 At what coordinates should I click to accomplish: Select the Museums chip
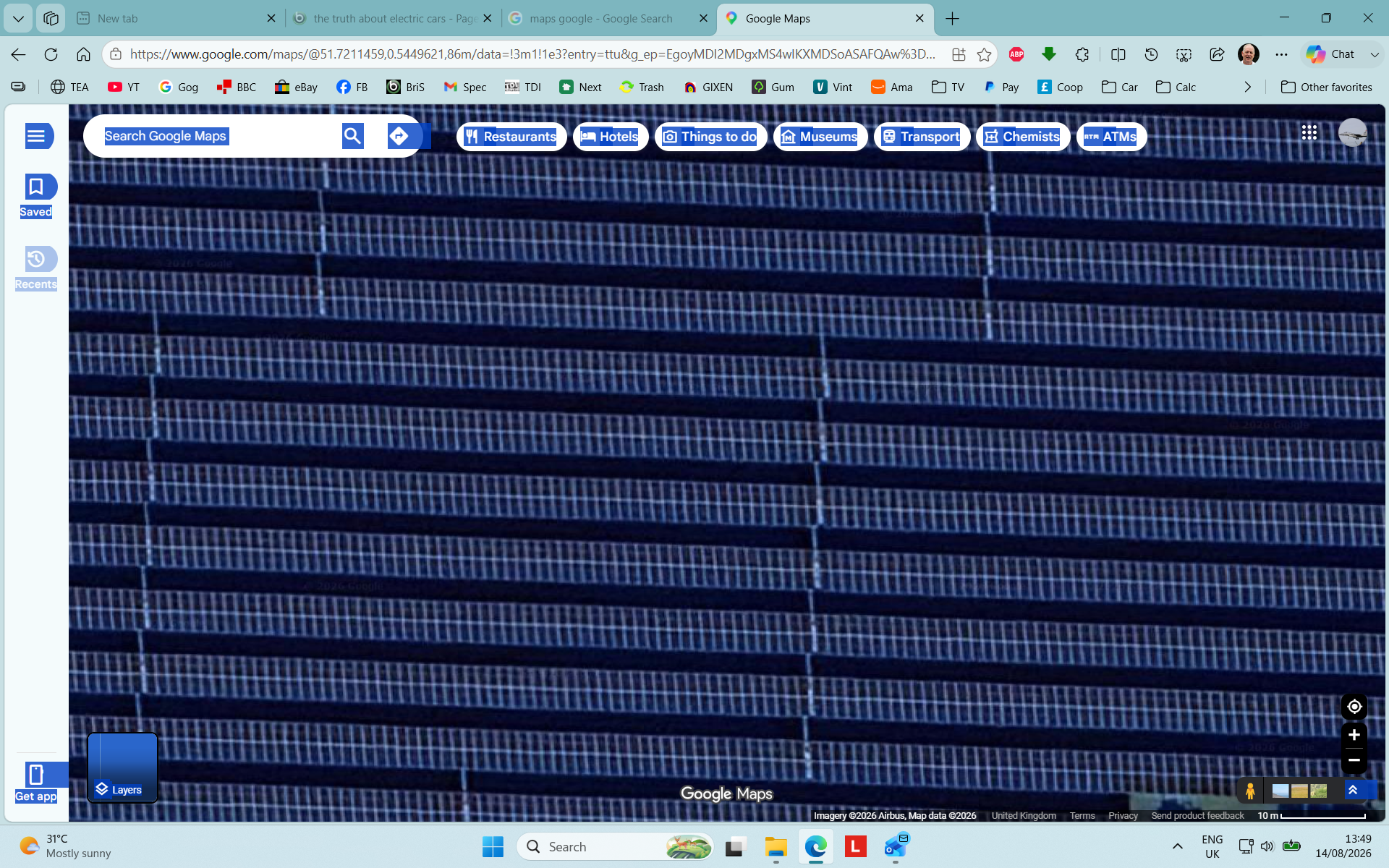coord(820,137)
